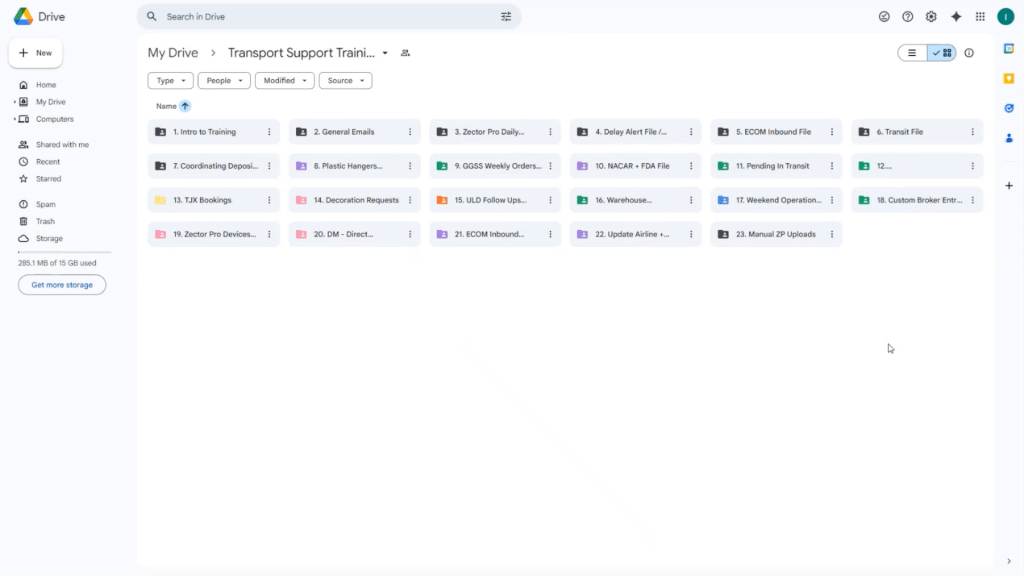The image size is (1024, 576).
Task: Open Google Keep side panel icon
Action: pyautogui.click(x=1009, y=78)
